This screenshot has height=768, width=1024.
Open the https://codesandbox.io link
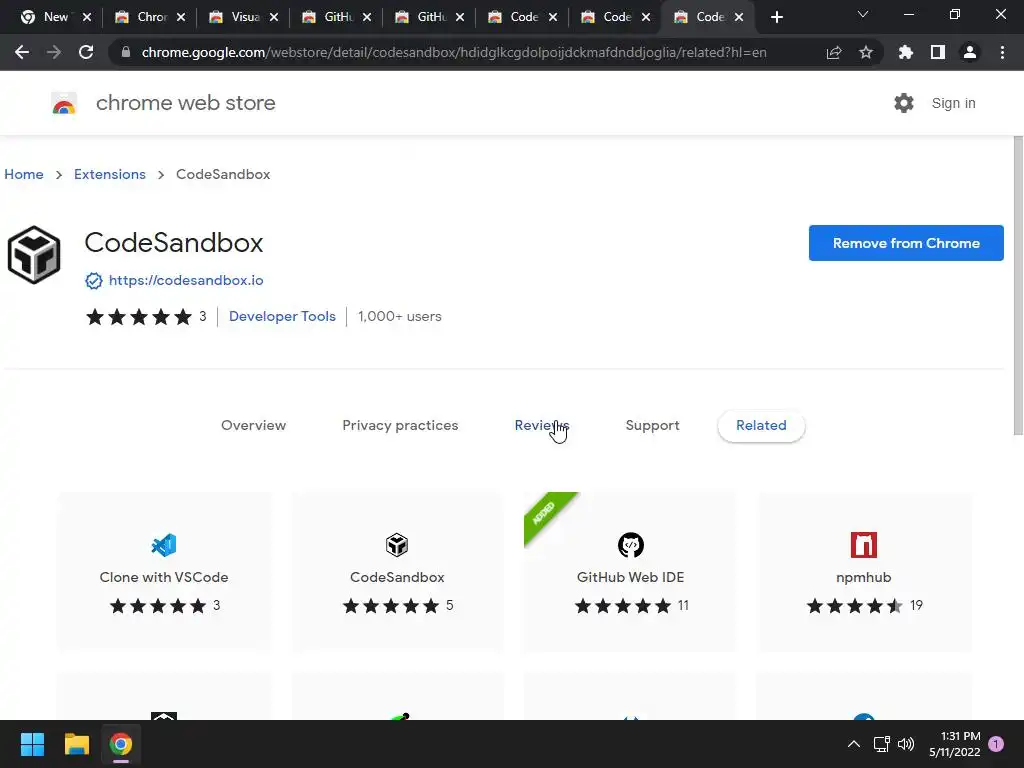(x=186, y=280)
